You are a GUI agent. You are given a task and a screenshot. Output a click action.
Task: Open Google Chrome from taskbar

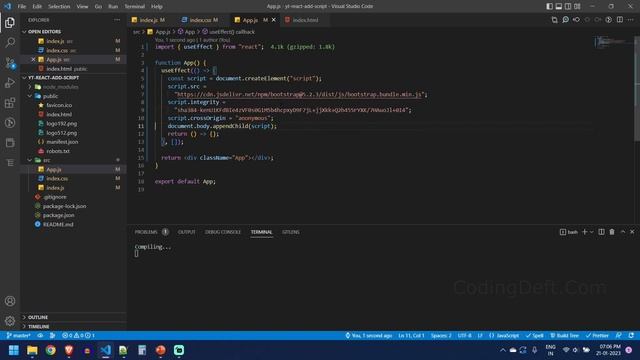[x=51, y=350]
